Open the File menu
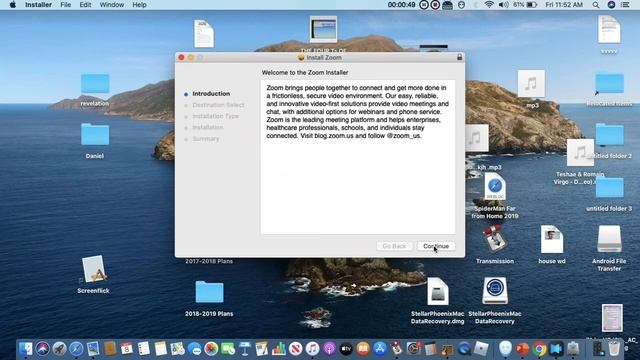This screenshot has width=640, height=360. click(x=65, y=5)
